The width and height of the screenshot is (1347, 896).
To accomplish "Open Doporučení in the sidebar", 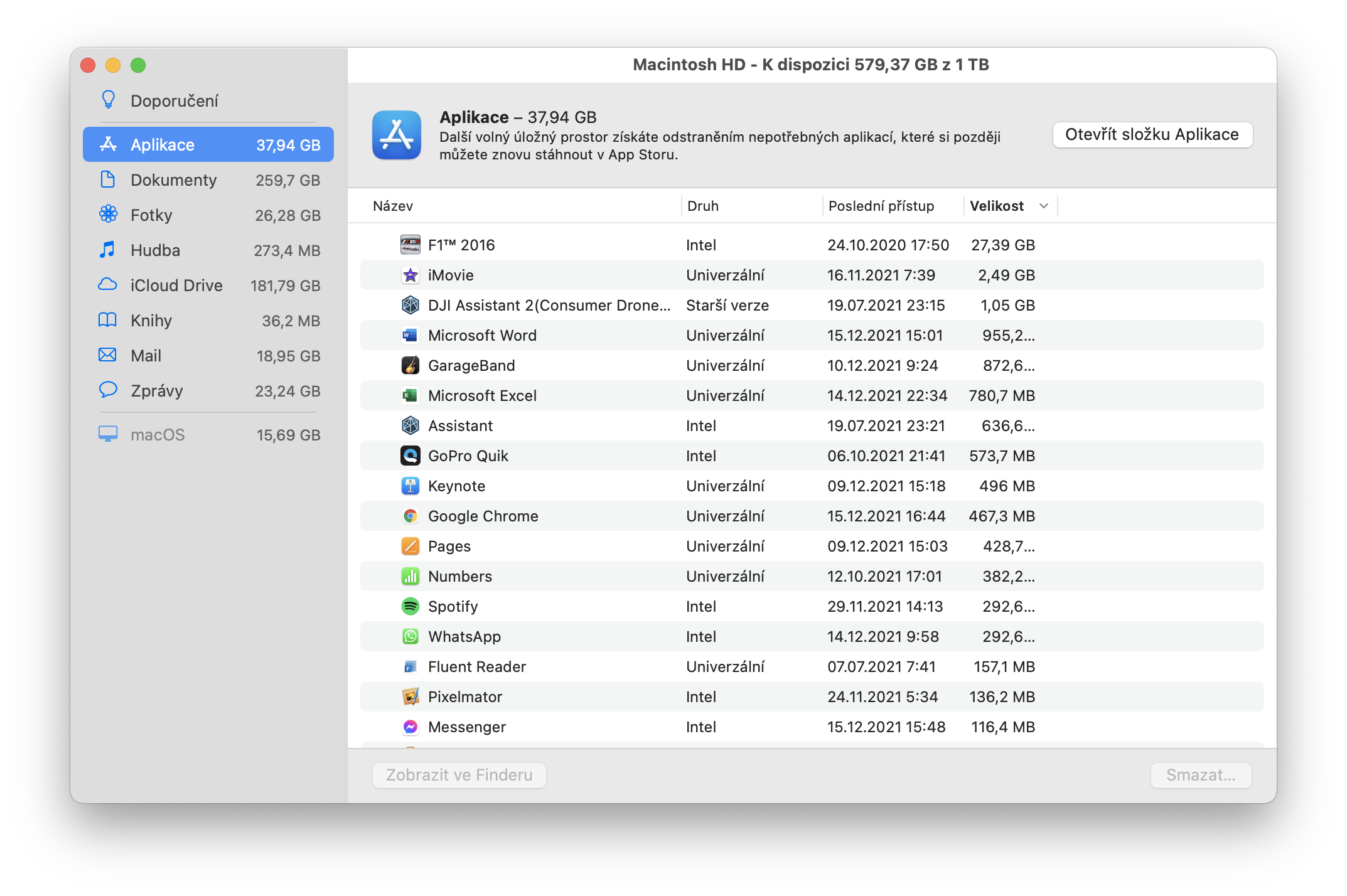I will [174, 101].
